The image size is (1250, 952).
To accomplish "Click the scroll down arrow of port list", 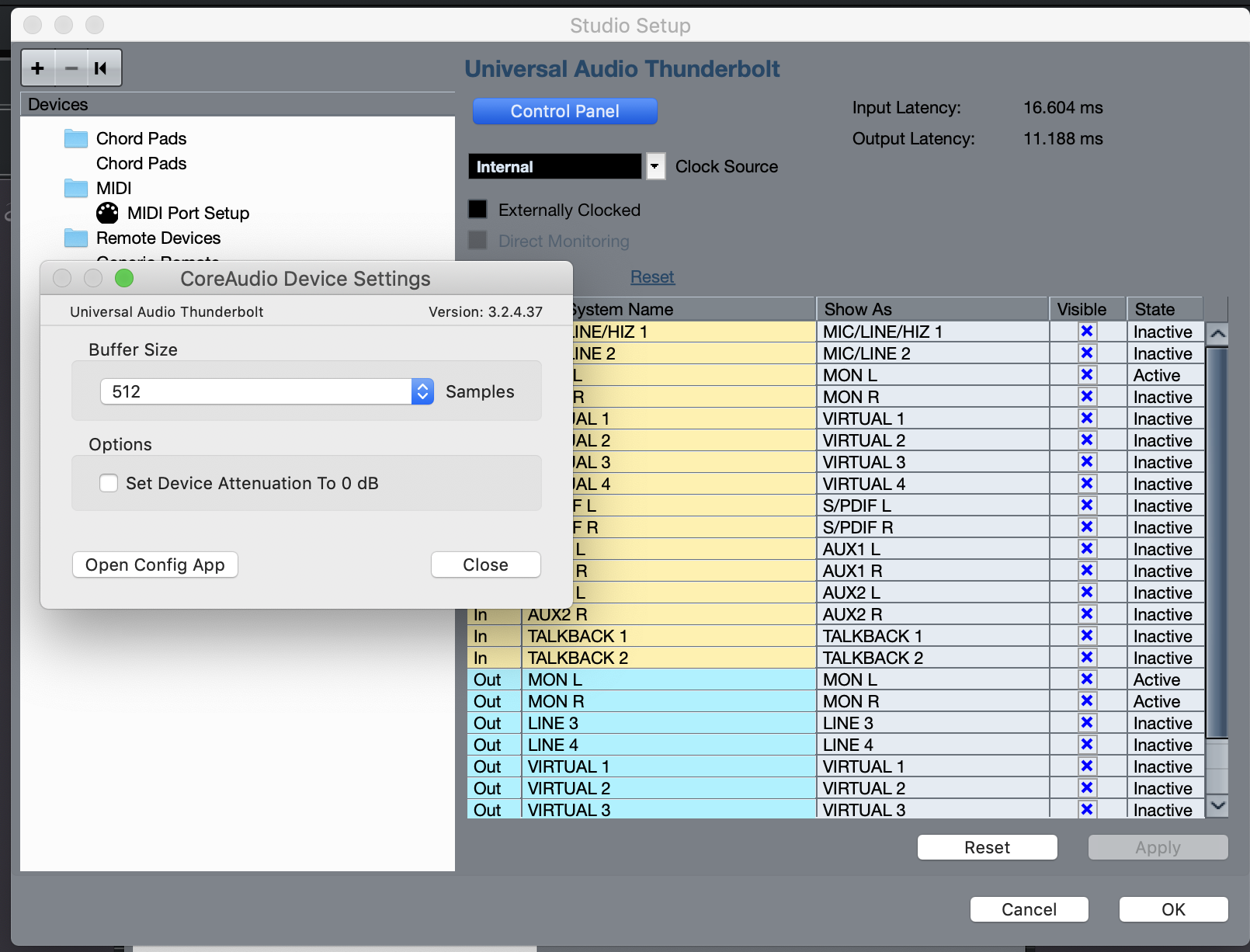I will [1218, 806].
